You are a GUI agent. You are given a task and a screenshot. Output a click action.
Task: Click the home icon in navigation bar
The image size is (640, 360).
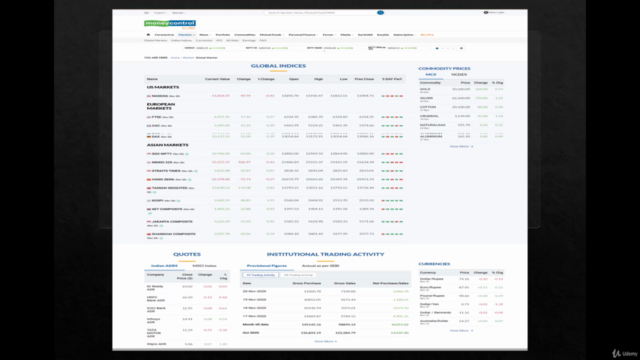tap(148, 35)
